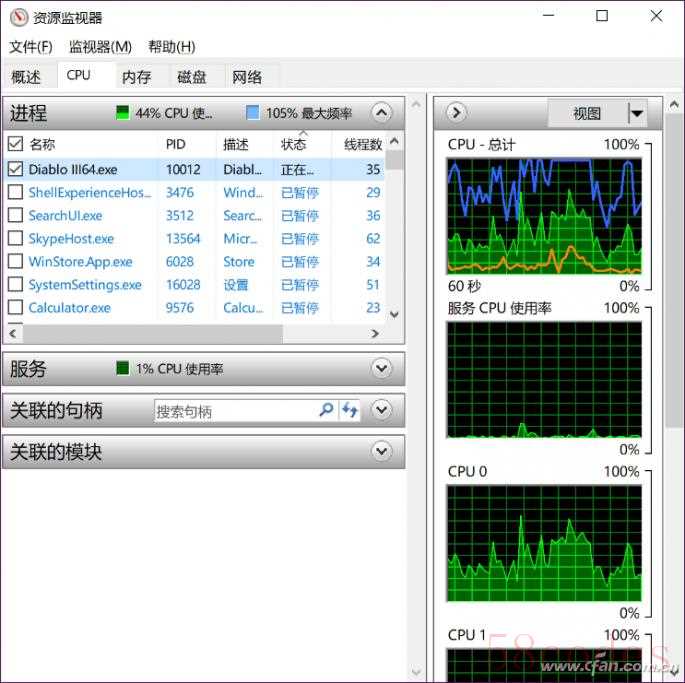Viewport: 685px width, 683px height.
Task: Select the SearchUI.exe process name
Action: (x=65, y=215)
